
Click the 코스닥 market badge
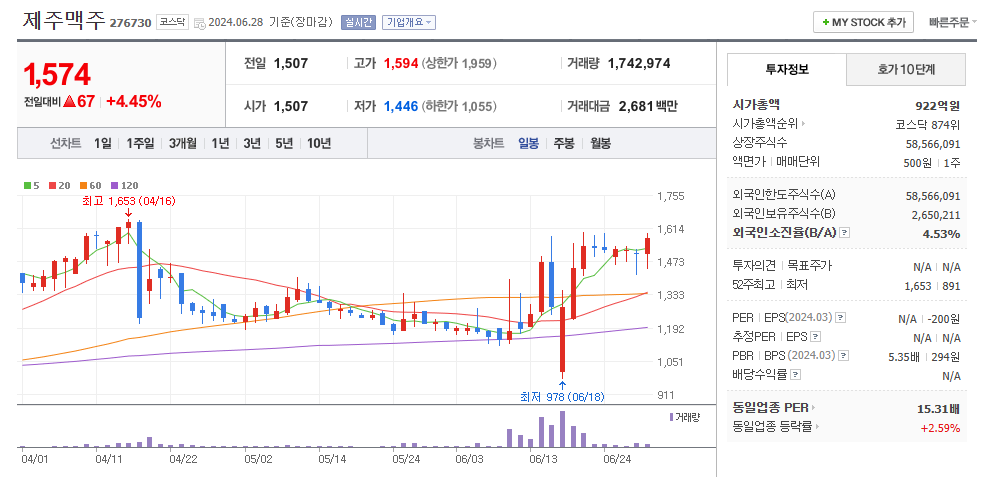[x=172, y=23]
